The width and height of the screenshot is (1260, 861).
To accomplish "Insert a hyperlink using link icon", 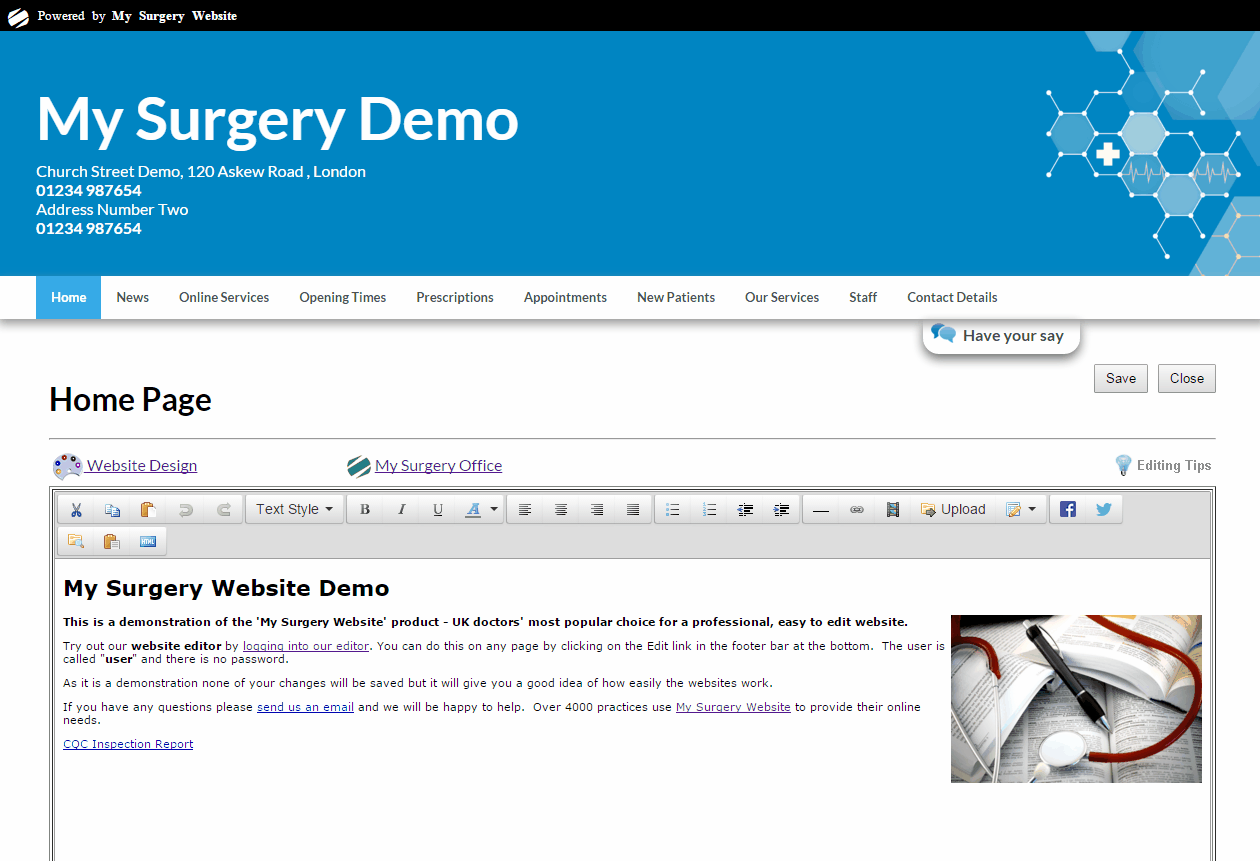I will click(857, 510).
